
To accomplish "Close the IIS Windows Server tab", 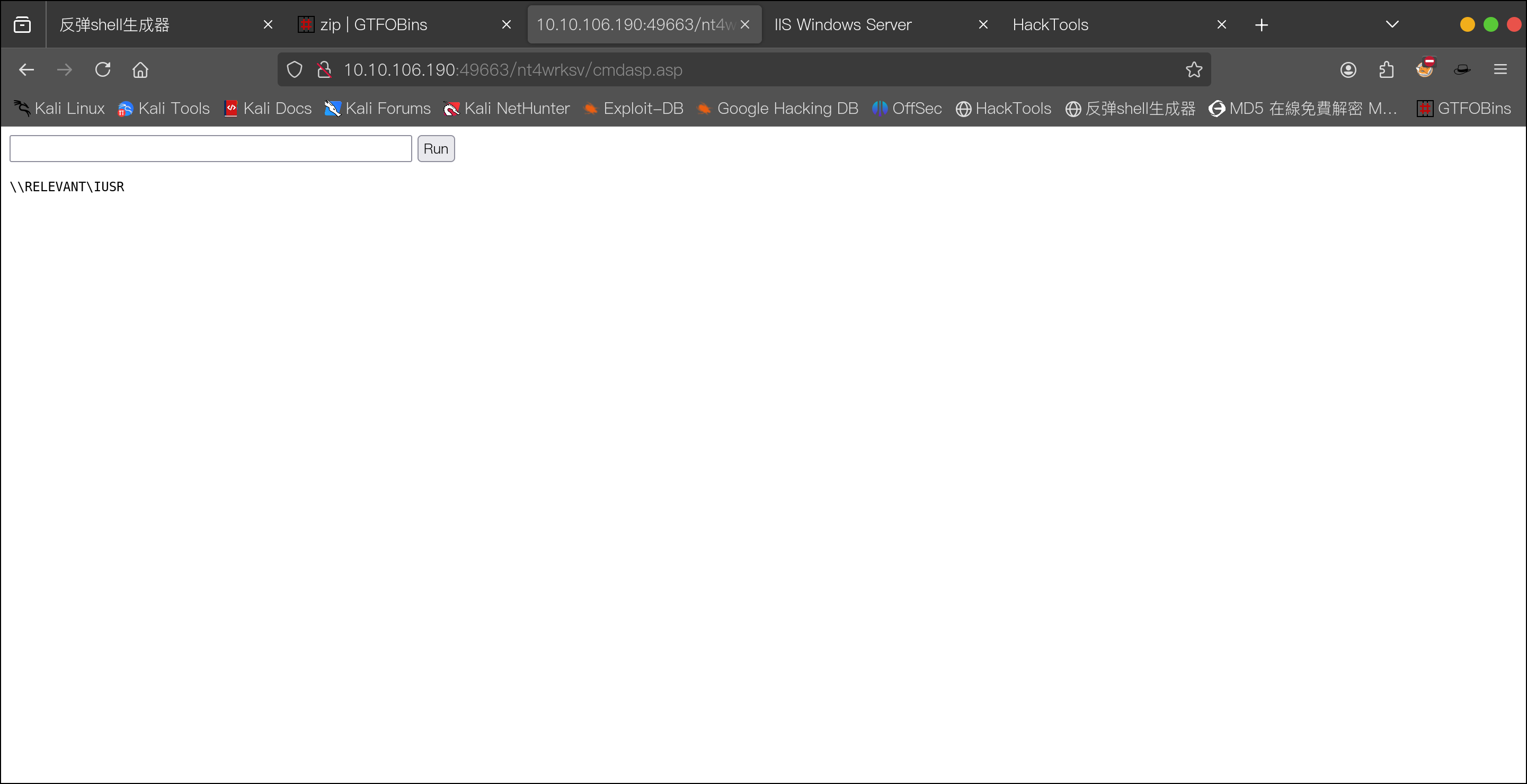I will click(983, 24).
